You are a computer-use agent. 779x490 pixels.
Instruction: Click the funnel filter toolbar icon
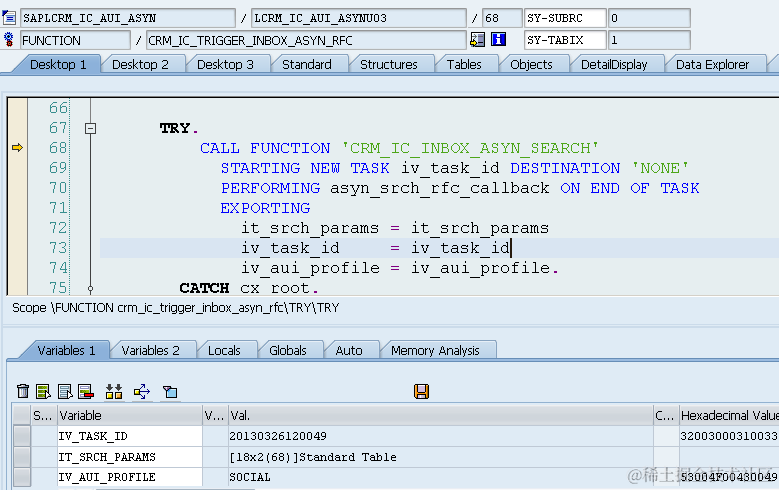[x=170, y=392]
